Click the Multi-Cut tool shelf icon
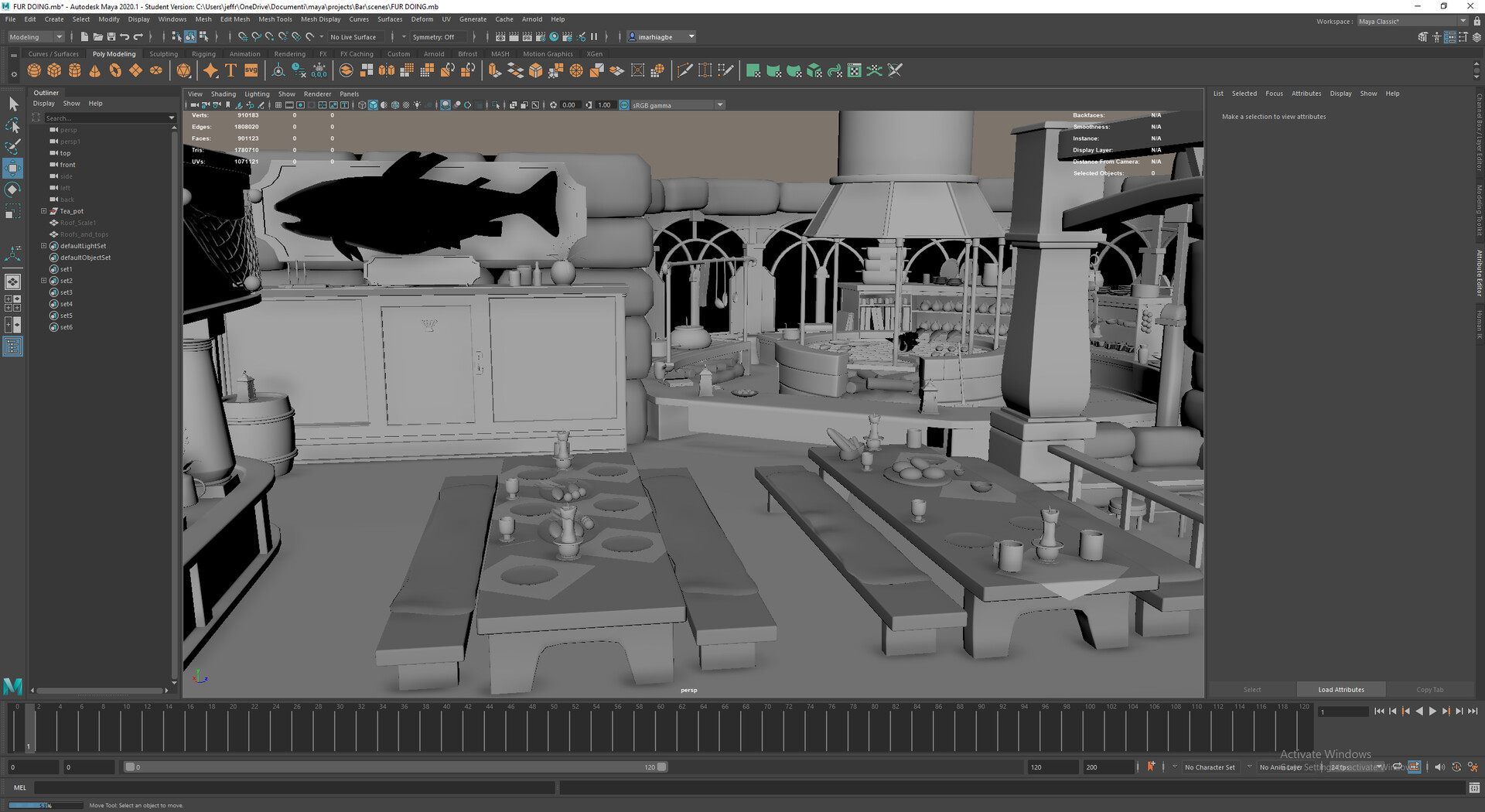 tap(684, 70)
